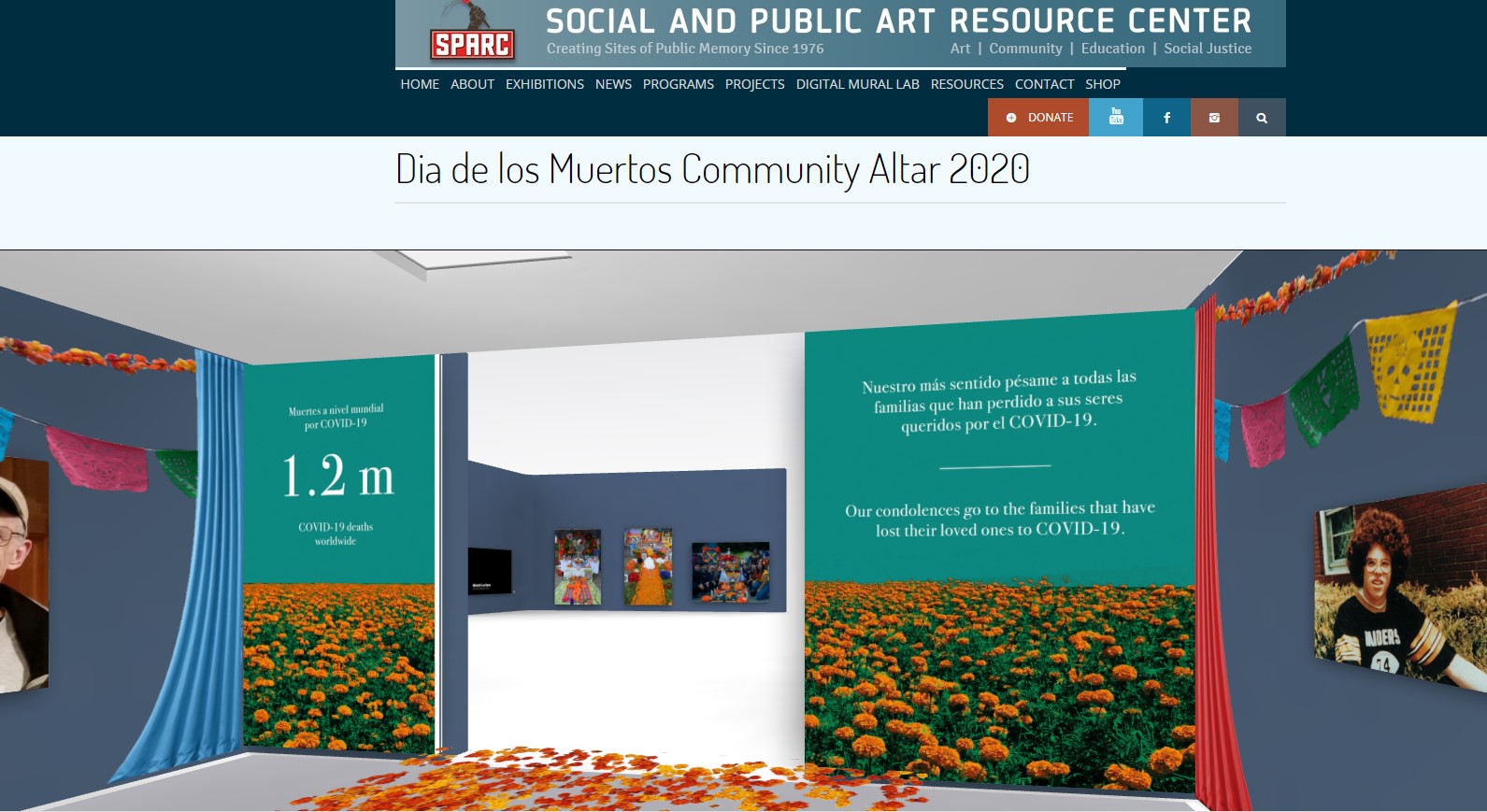Click the Raiders jersey portrait
Screen dimensions: 1487x812
(1398, 593)
